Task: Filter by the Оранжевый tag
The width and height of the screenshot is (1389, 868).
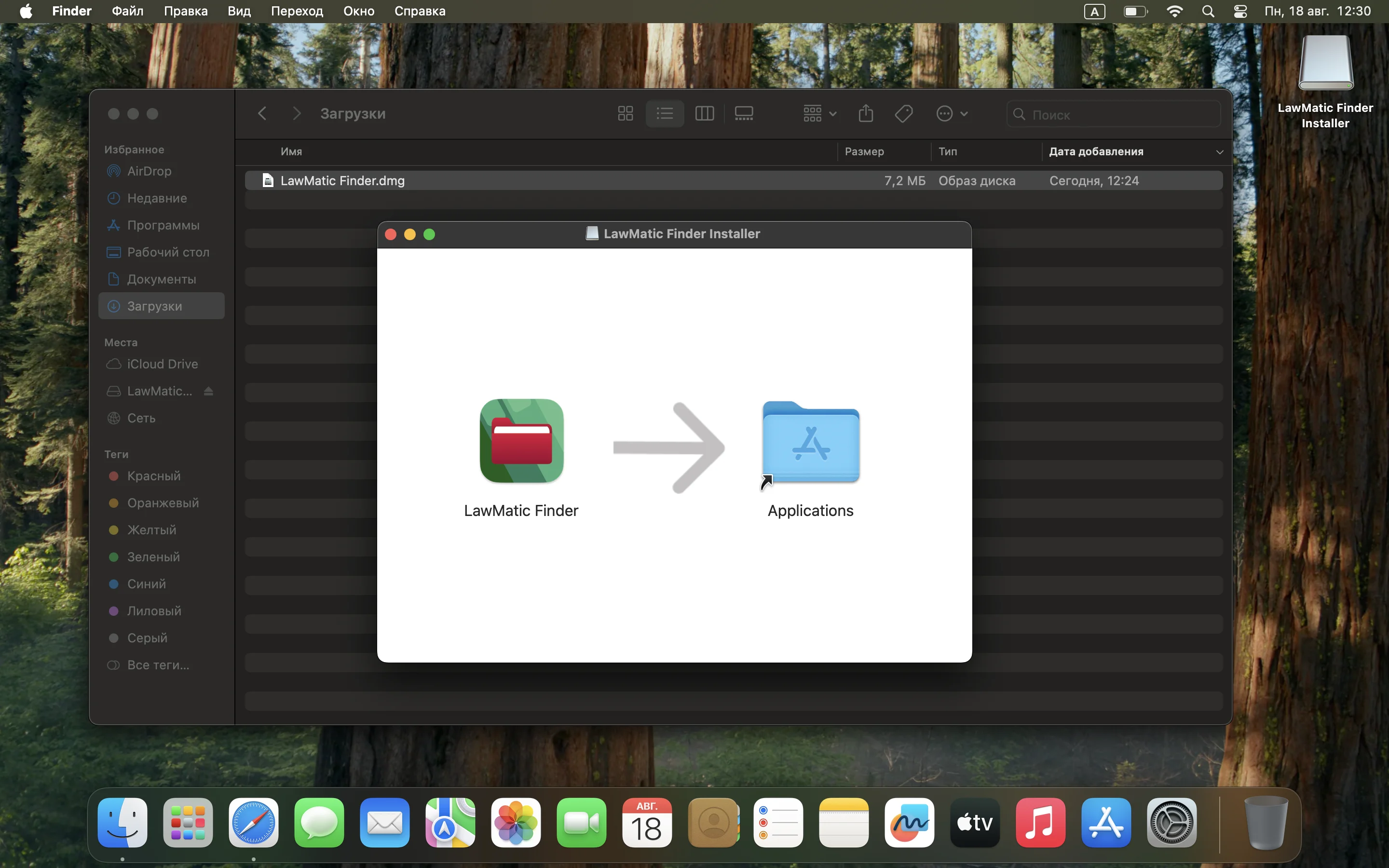Action: [161, 503]
